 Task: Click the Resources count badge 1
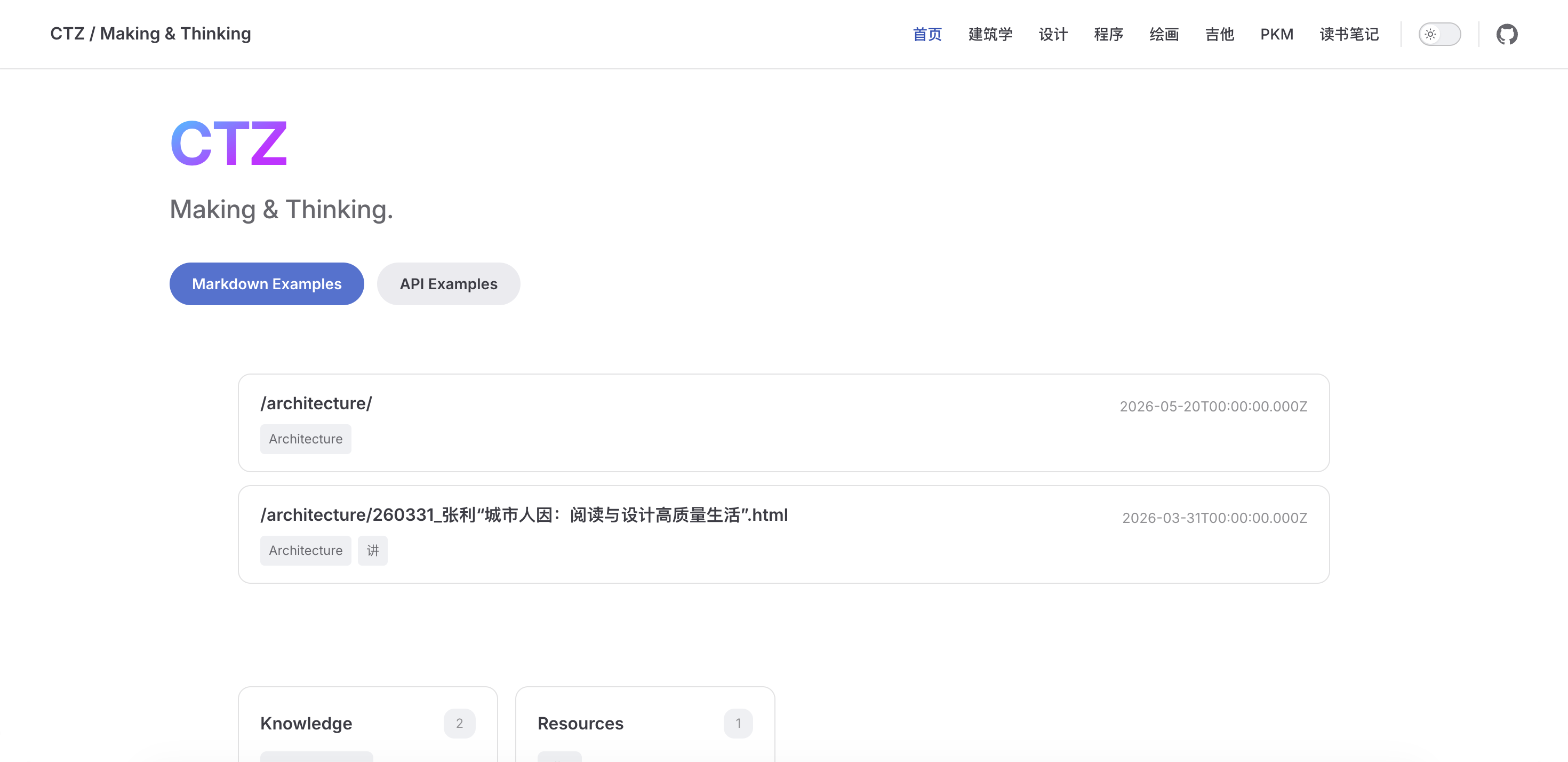tap(738, 723)
